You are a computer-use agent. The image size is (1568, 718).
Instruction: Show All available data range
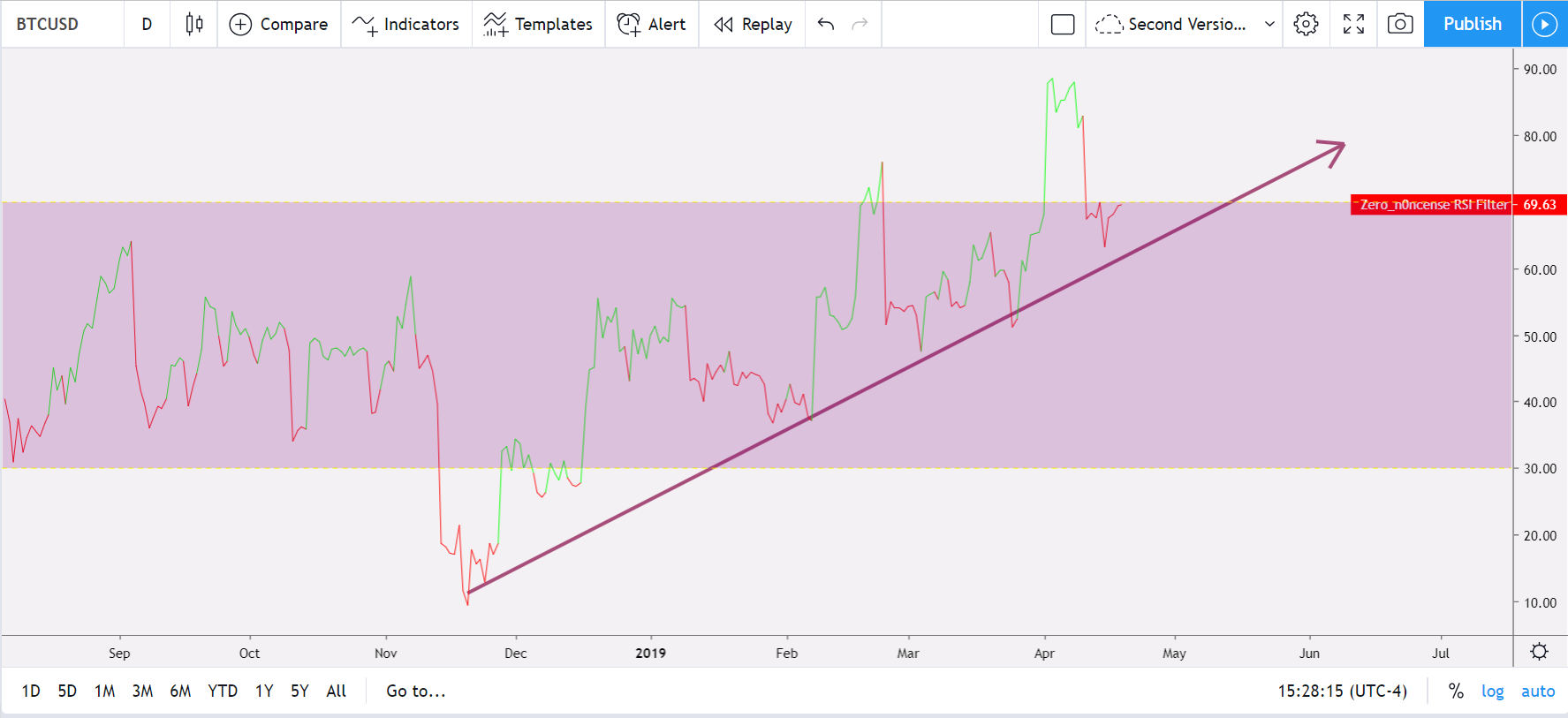click(336, 691)
